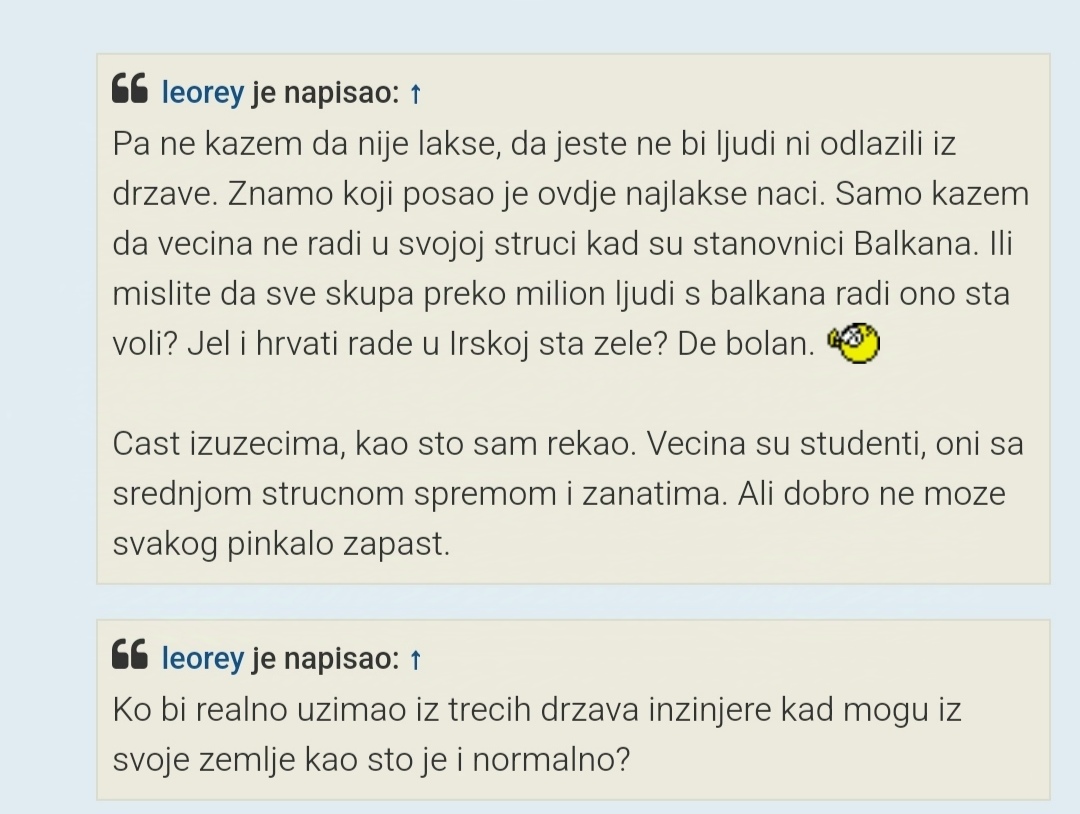Jump to original post via second up arrow
The width and height of the screenshot is (1080, 814).
click(x=415, y=659)
